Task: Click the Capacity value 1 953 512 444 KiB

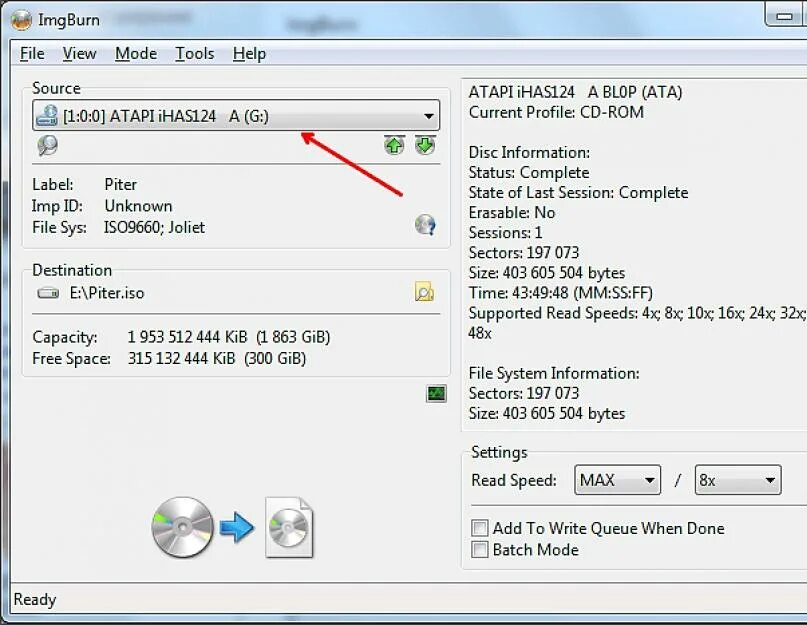Action: click(x=187, y=337)
